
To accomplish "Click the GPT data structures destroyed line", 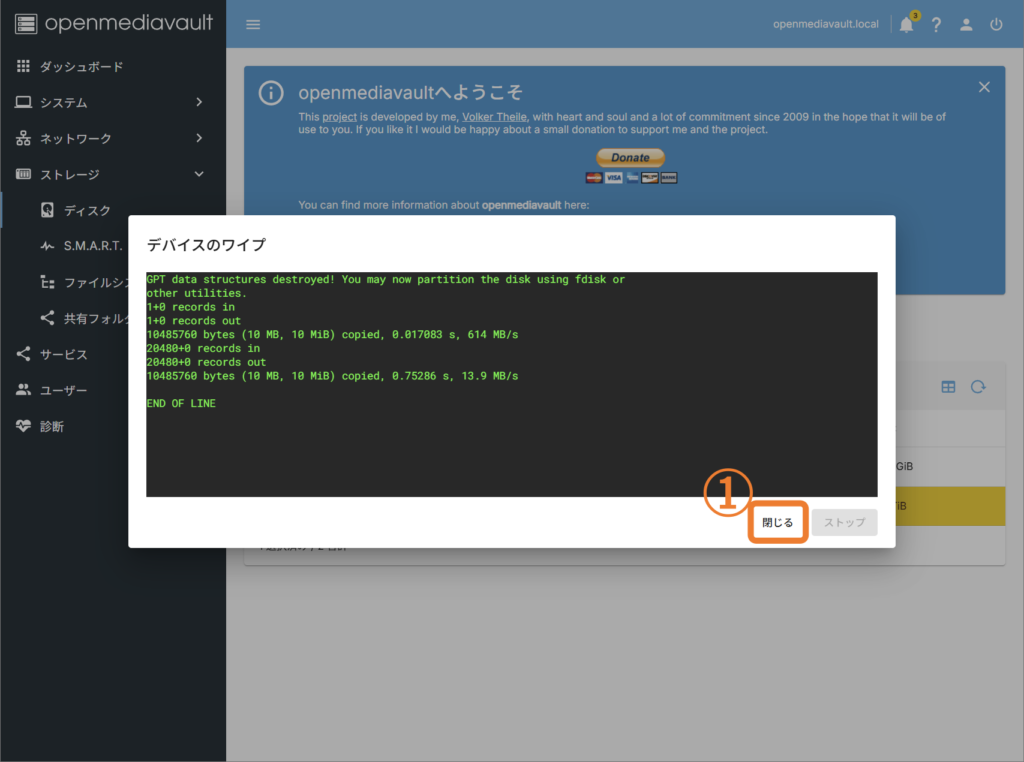I will (385, 279).
